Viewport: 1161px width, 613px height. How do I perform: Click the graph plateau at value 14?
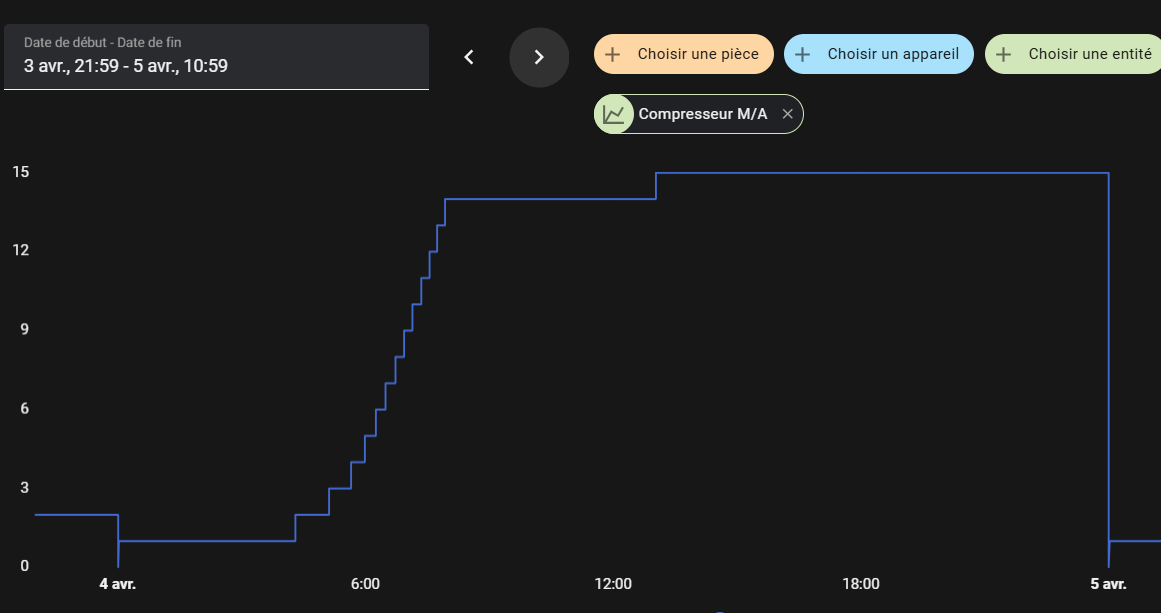(550, 199)
